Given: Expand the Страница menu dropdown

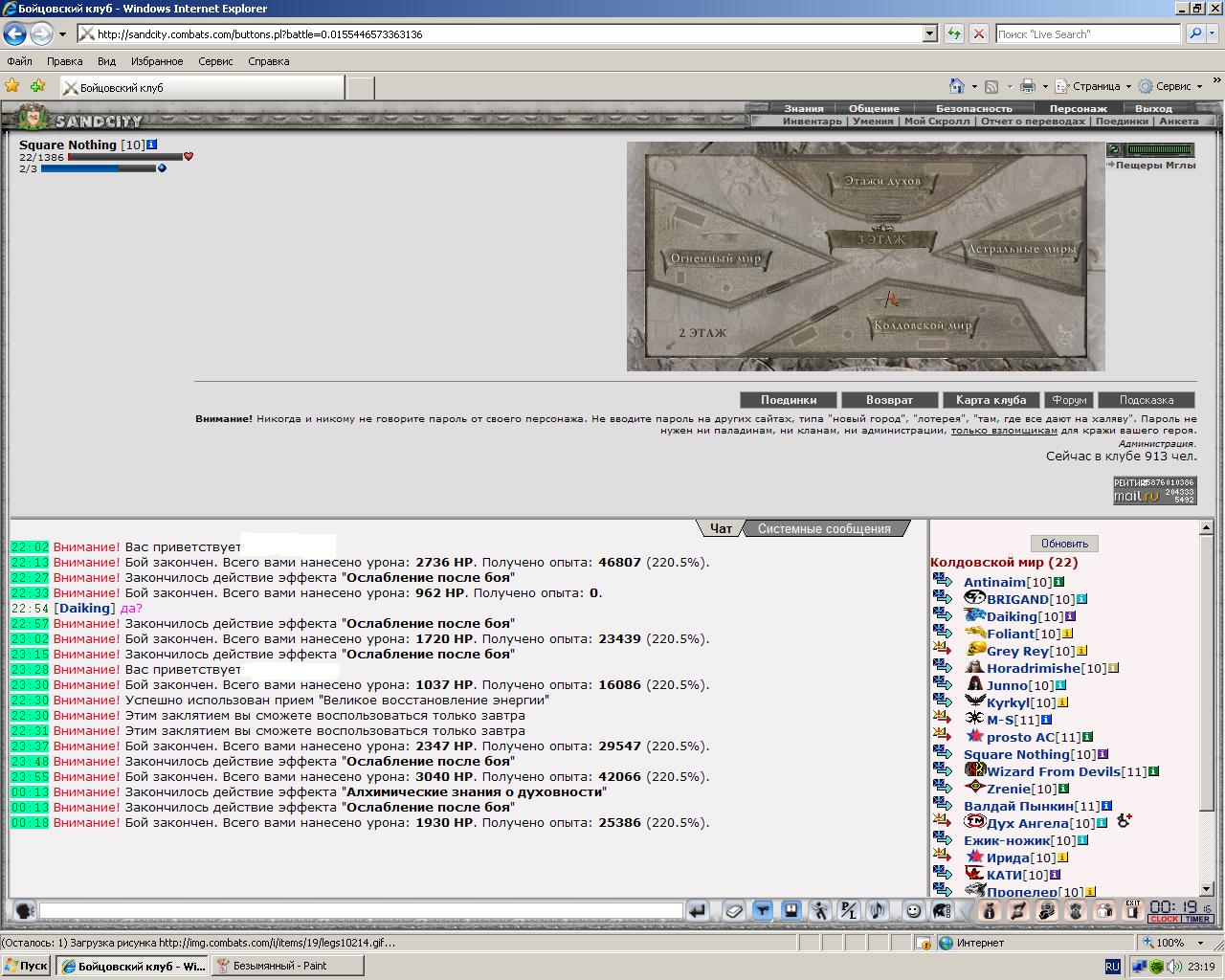Looking at the screenshot, I should tap(1128, 86).
